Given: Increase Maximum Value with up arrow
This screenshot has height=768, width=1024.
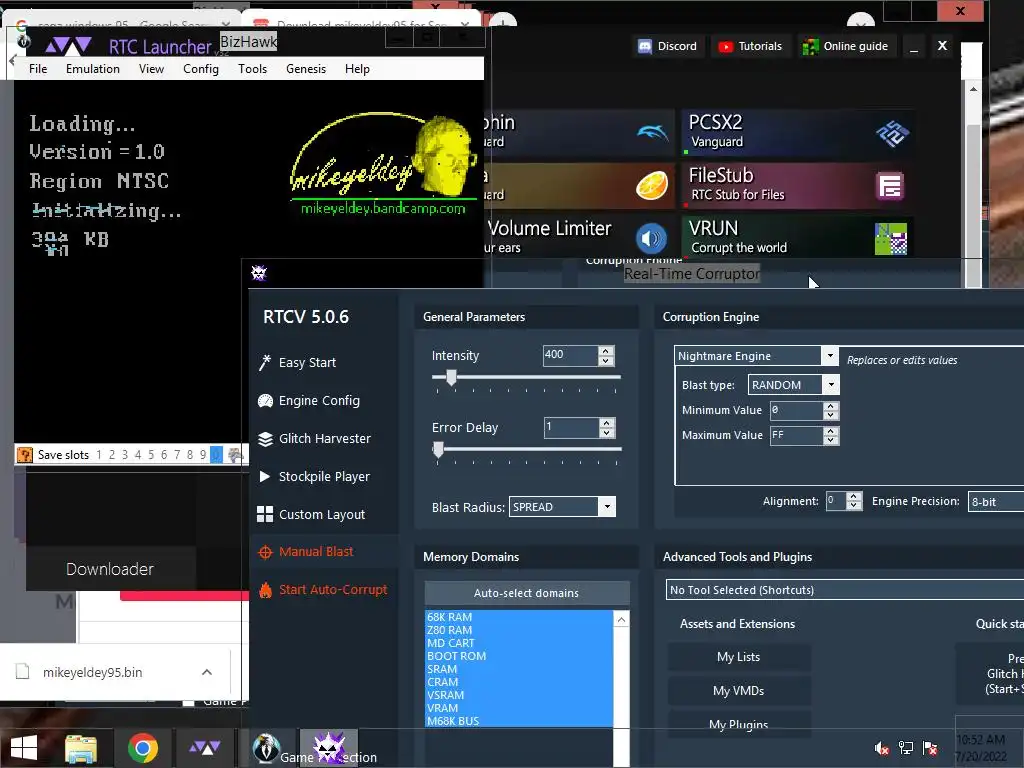Looking at the screenshot, I should coord(831,431).
